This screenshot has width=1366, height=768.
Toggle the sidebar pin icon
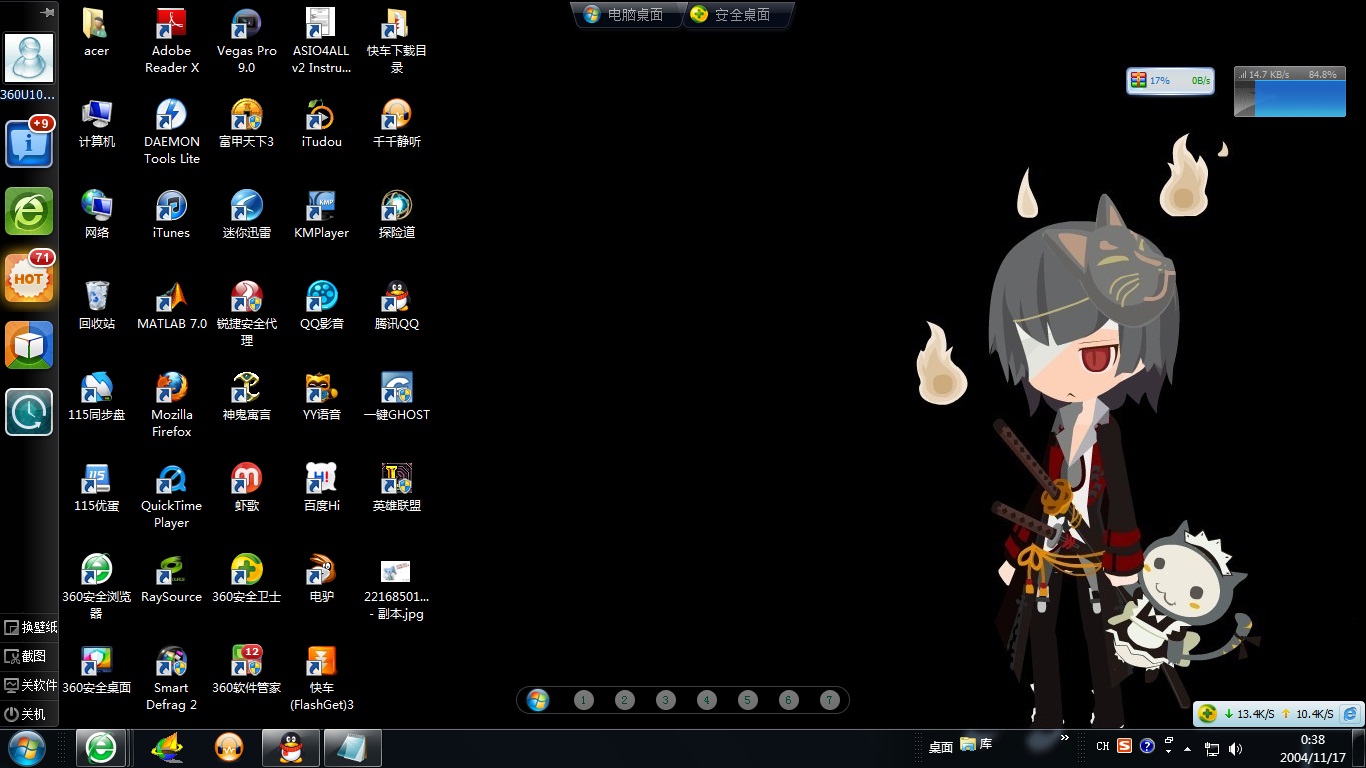(x=46, y=13)
